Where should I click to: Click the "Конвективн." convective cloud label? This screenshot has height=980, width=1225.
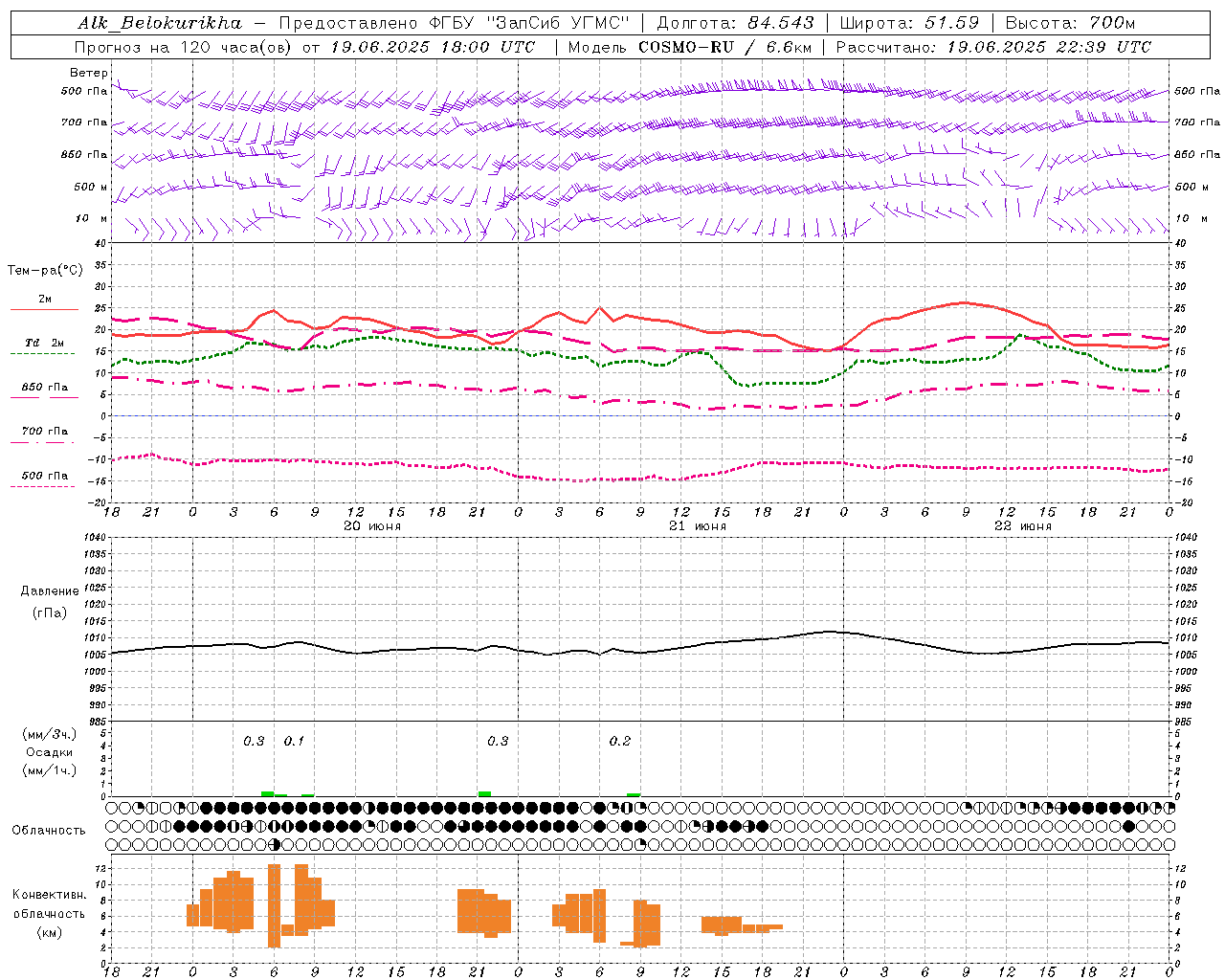click(49, 895)
